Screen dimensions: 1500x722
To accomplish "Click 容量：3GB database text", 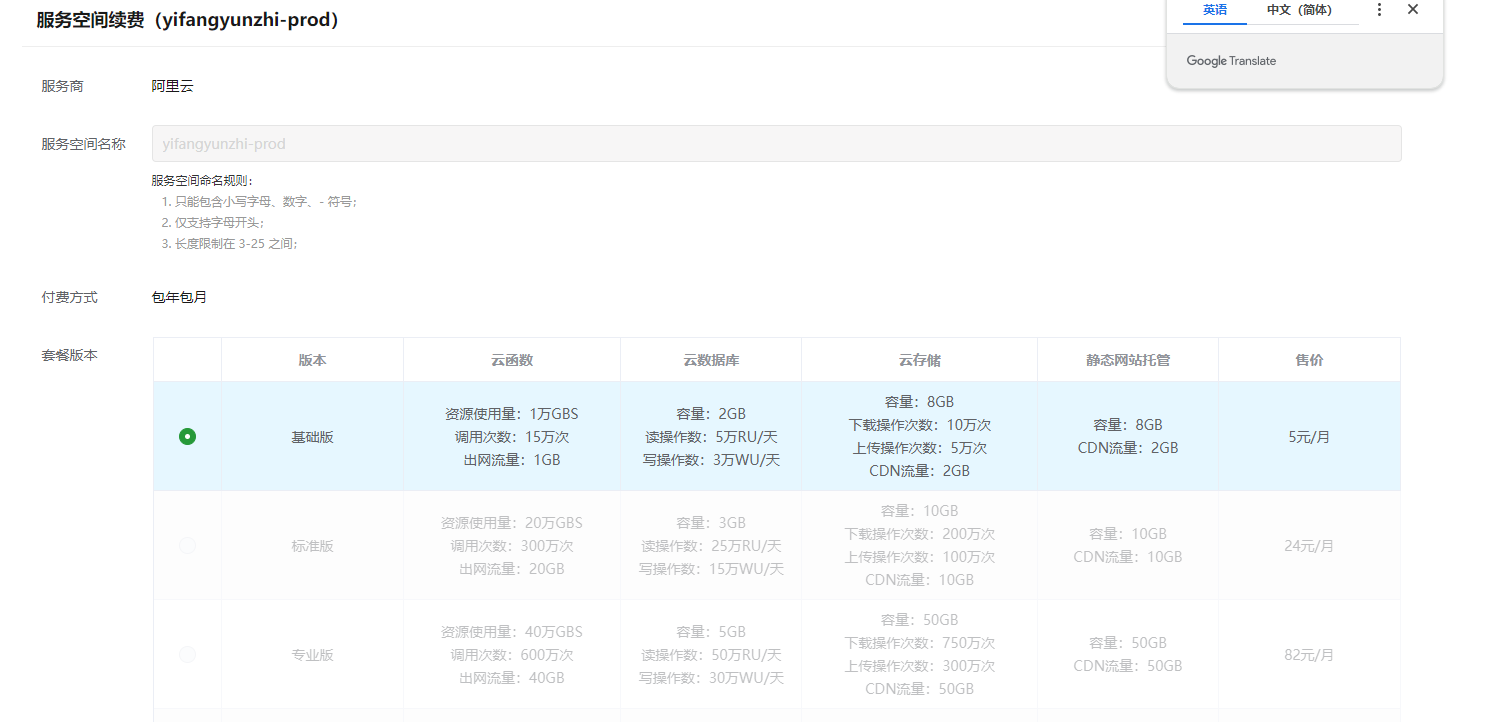I will point(711,523).
